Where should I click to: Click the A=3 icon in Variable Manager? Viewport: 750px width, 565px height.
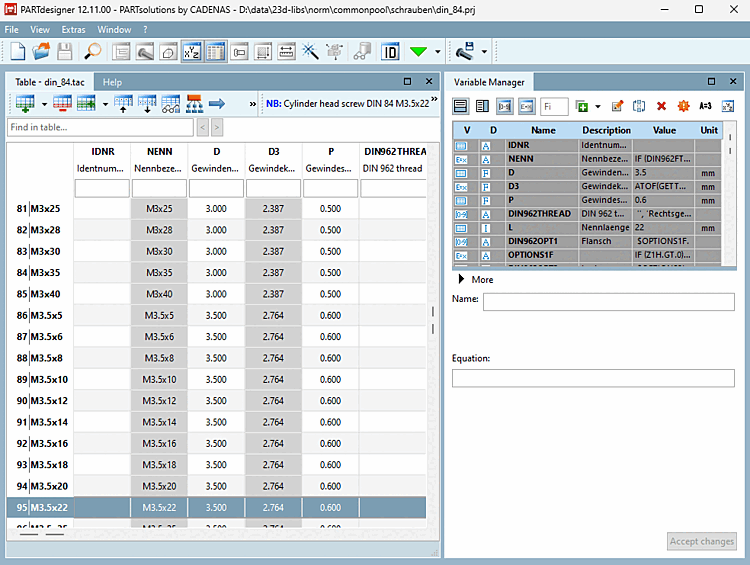pyautogui.click(x=705, y=106)
